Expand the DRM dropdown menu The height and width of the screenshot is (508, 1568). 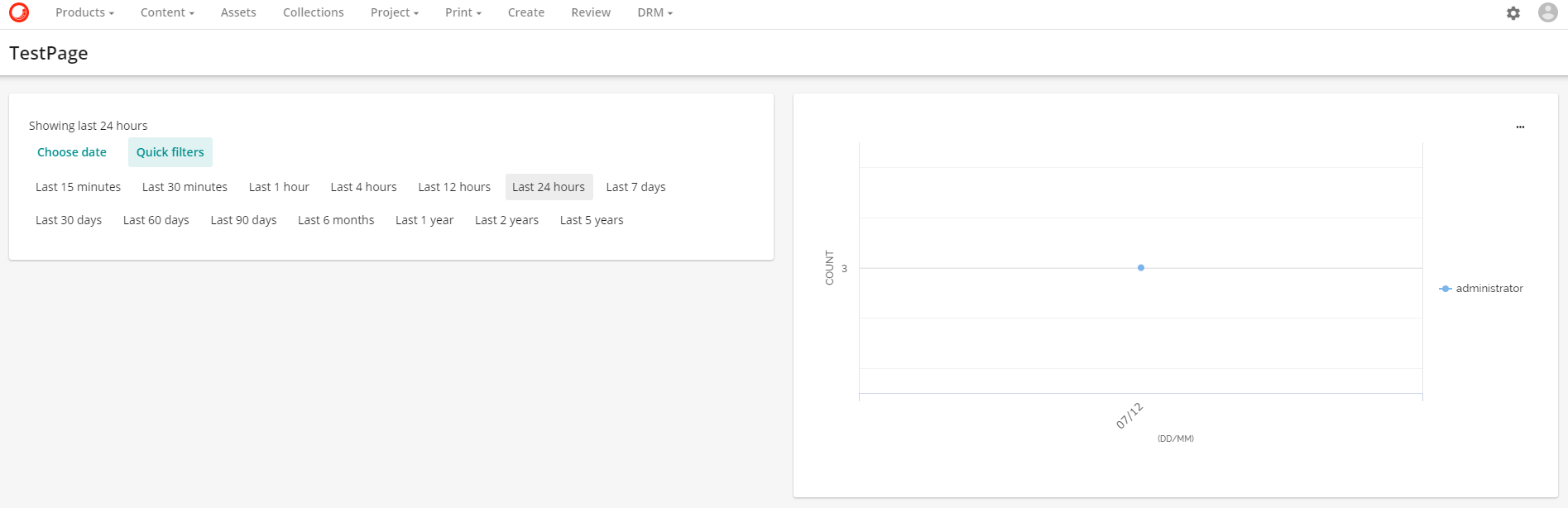coord(655,12)
